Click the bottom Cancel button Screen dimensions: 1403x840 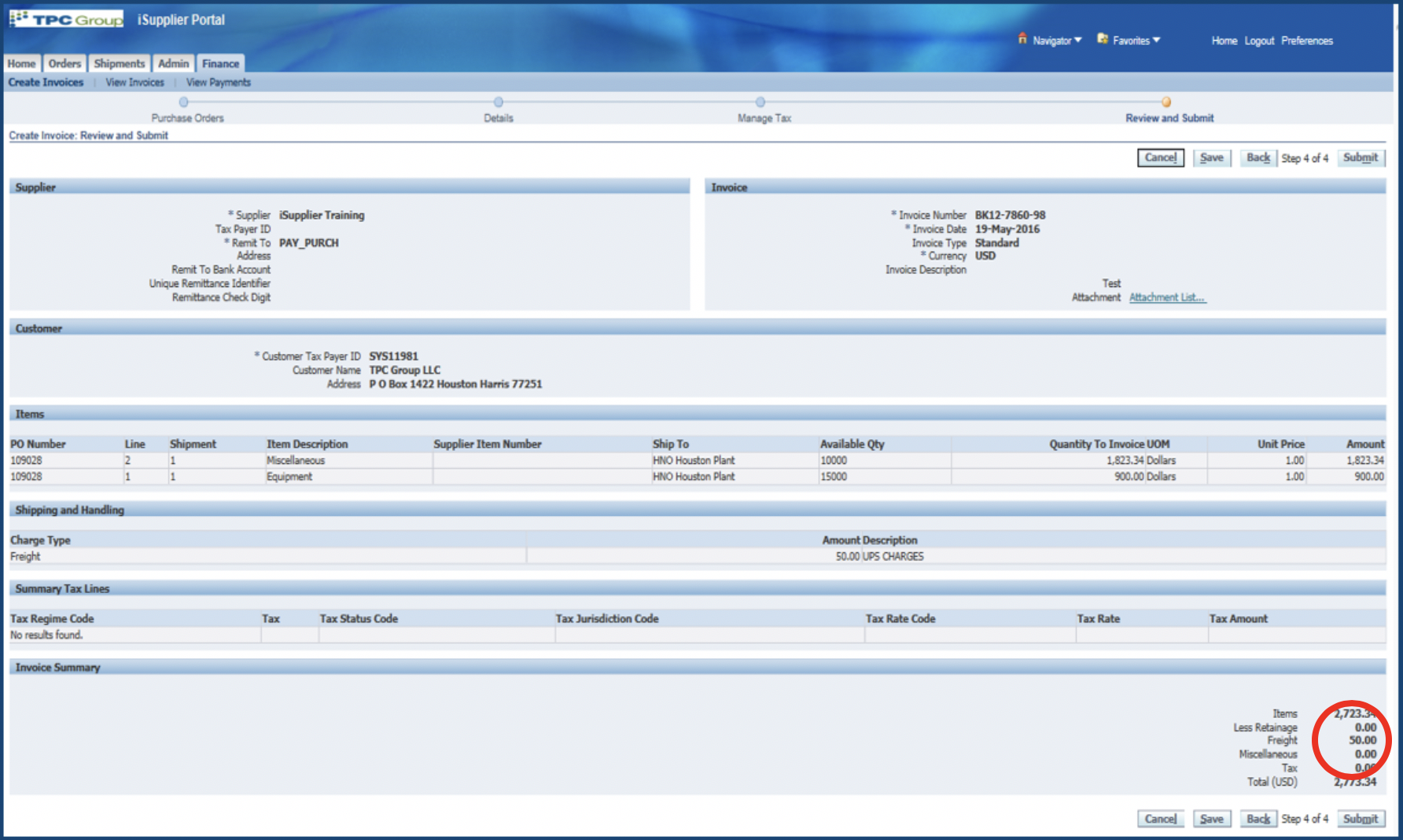tap(1161, 819)
